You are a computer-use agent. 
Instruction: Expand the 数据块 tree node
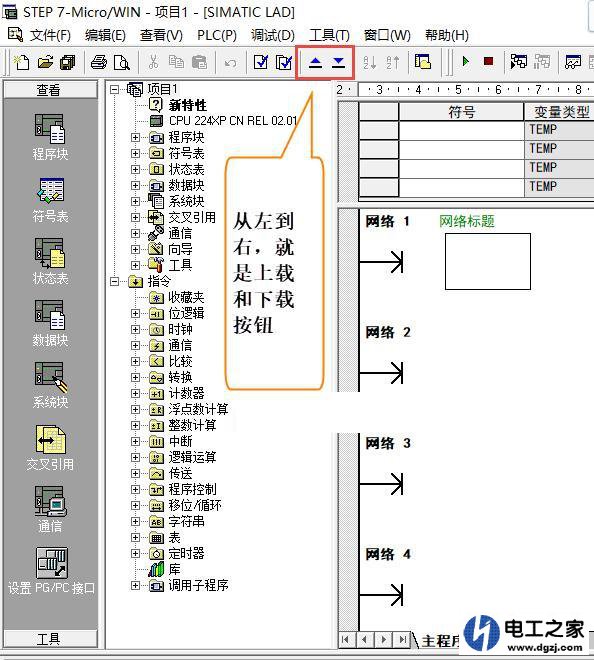(135, 185)
